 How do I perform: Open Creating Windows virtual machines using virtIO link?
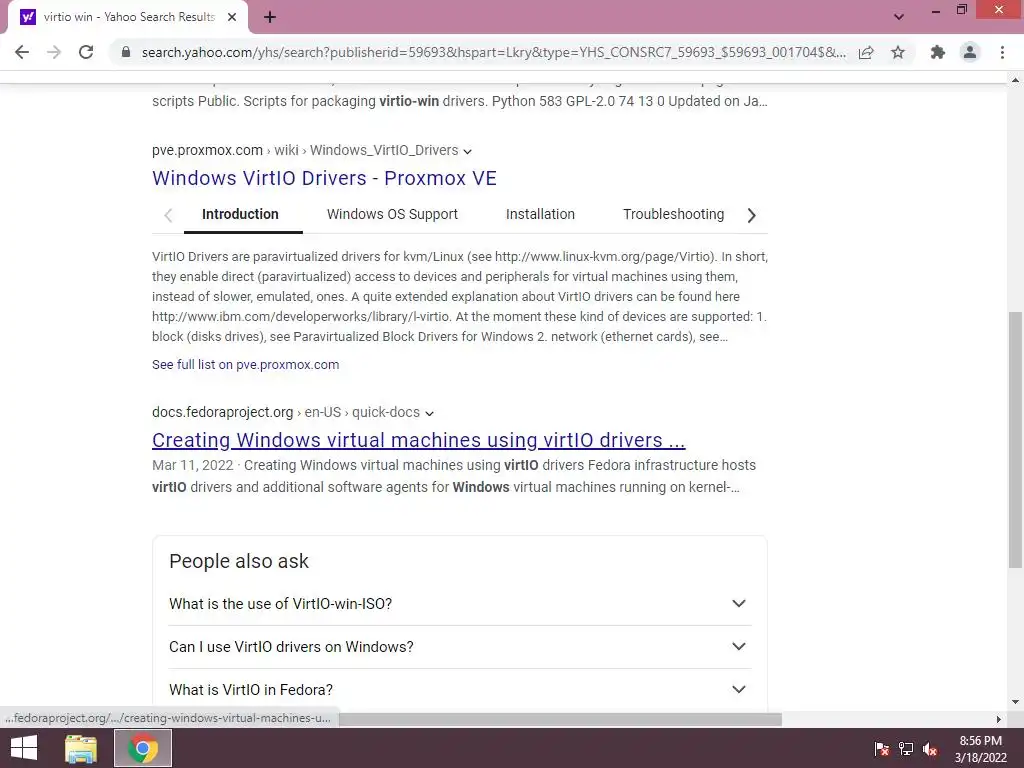click(419, 440)
